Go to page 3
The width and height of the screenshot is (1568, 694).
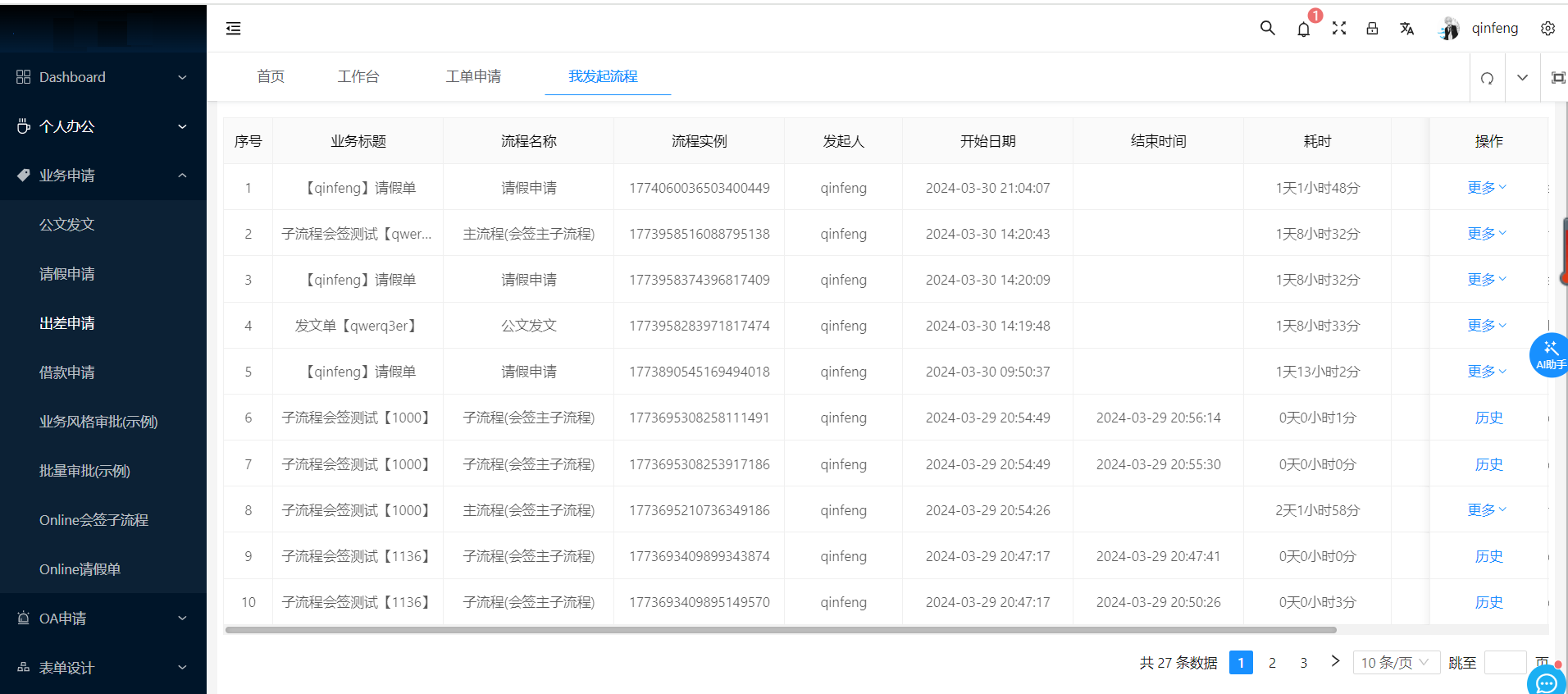point(1303,663)
